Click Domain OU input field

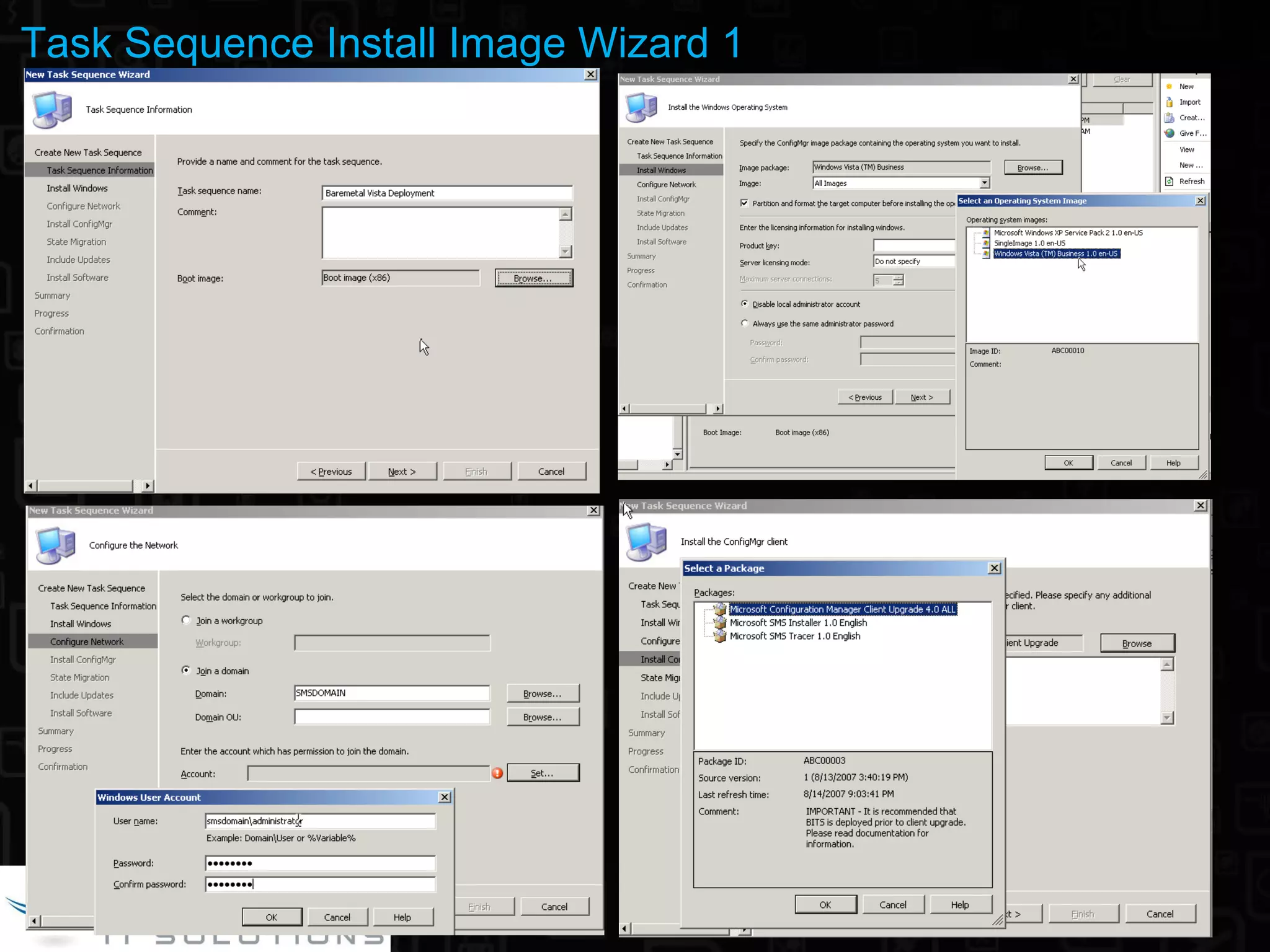point(392,717)
